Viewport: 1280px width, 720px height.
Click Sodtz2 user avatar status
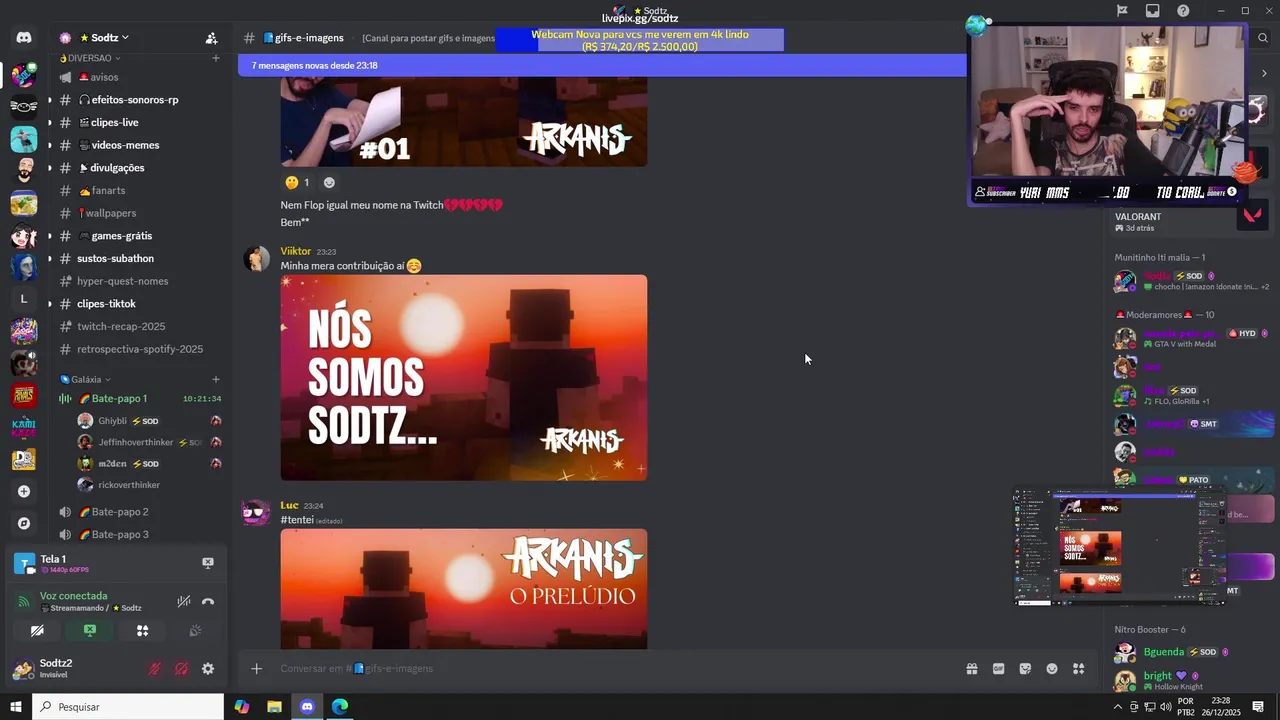[23, 669]
